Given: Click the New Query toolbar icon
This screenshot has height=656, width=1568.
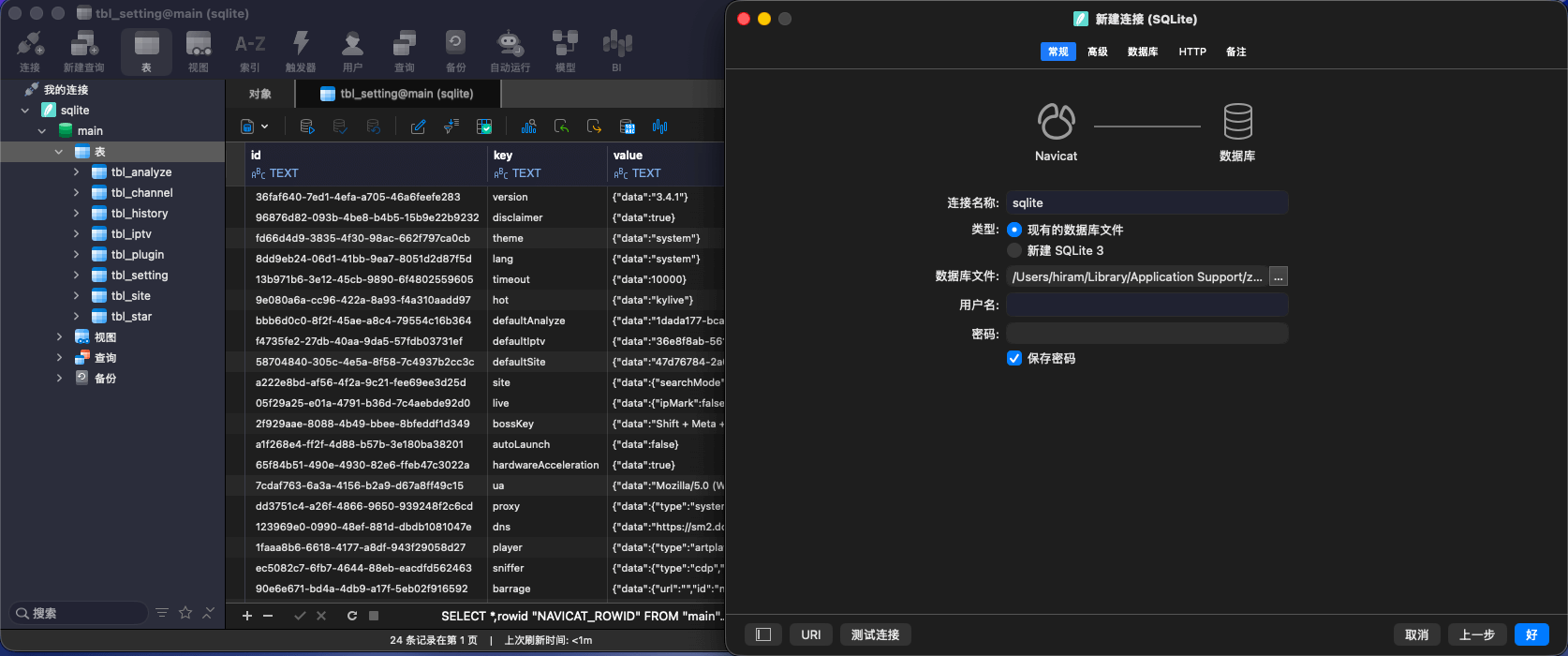Looking at the screenshot, I should (83, 51).
